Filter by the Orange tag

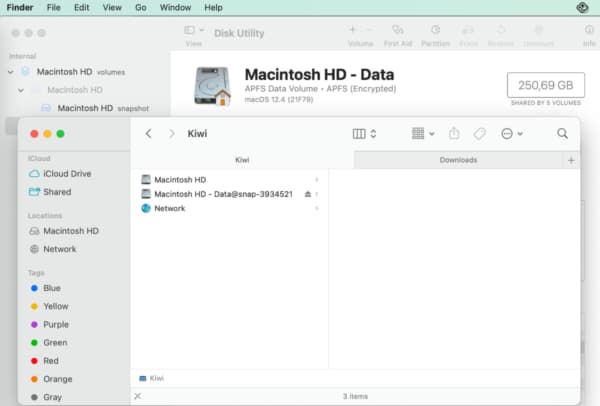point(51,379)
